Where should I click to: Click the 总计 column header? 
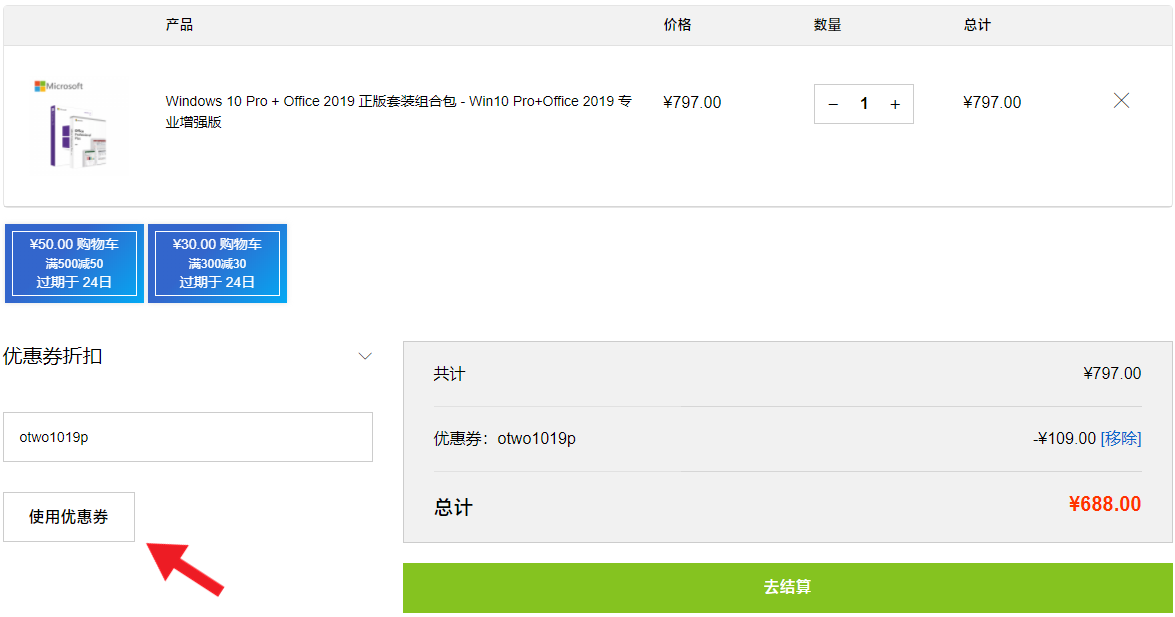pyautogui.click(x=977, y=25)
